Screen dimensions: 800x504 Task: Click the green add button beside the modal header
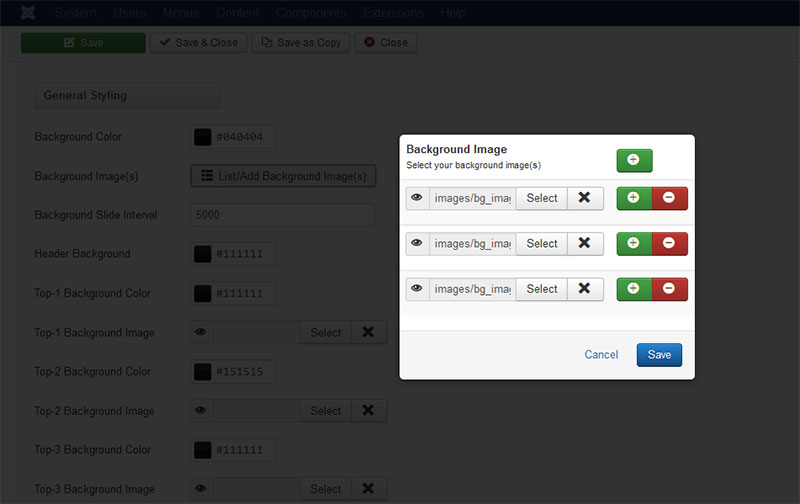point(634,160)
